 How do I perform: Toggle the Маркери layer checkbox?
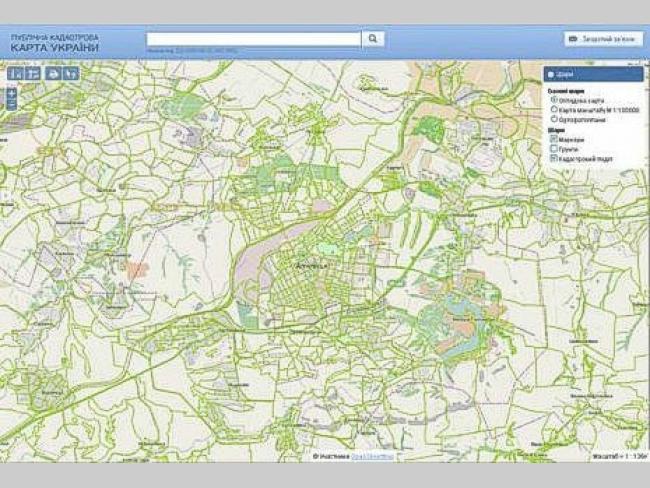[x=554, y=139]
